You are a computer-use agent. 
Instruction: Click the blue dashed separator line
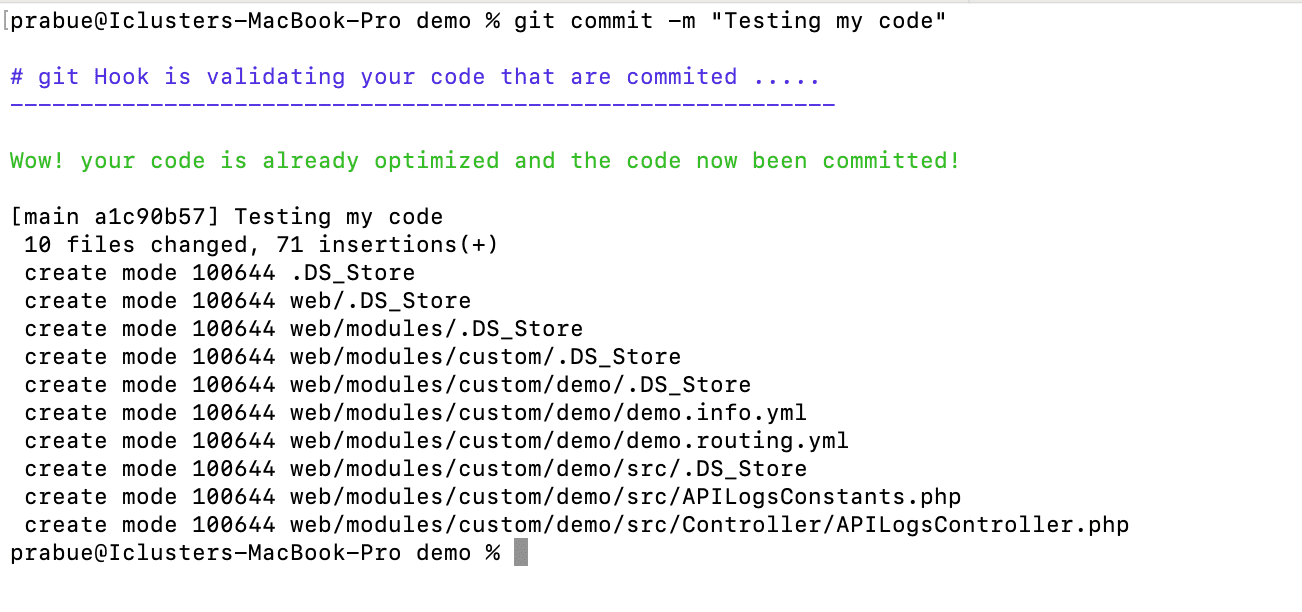pos(422,104)
